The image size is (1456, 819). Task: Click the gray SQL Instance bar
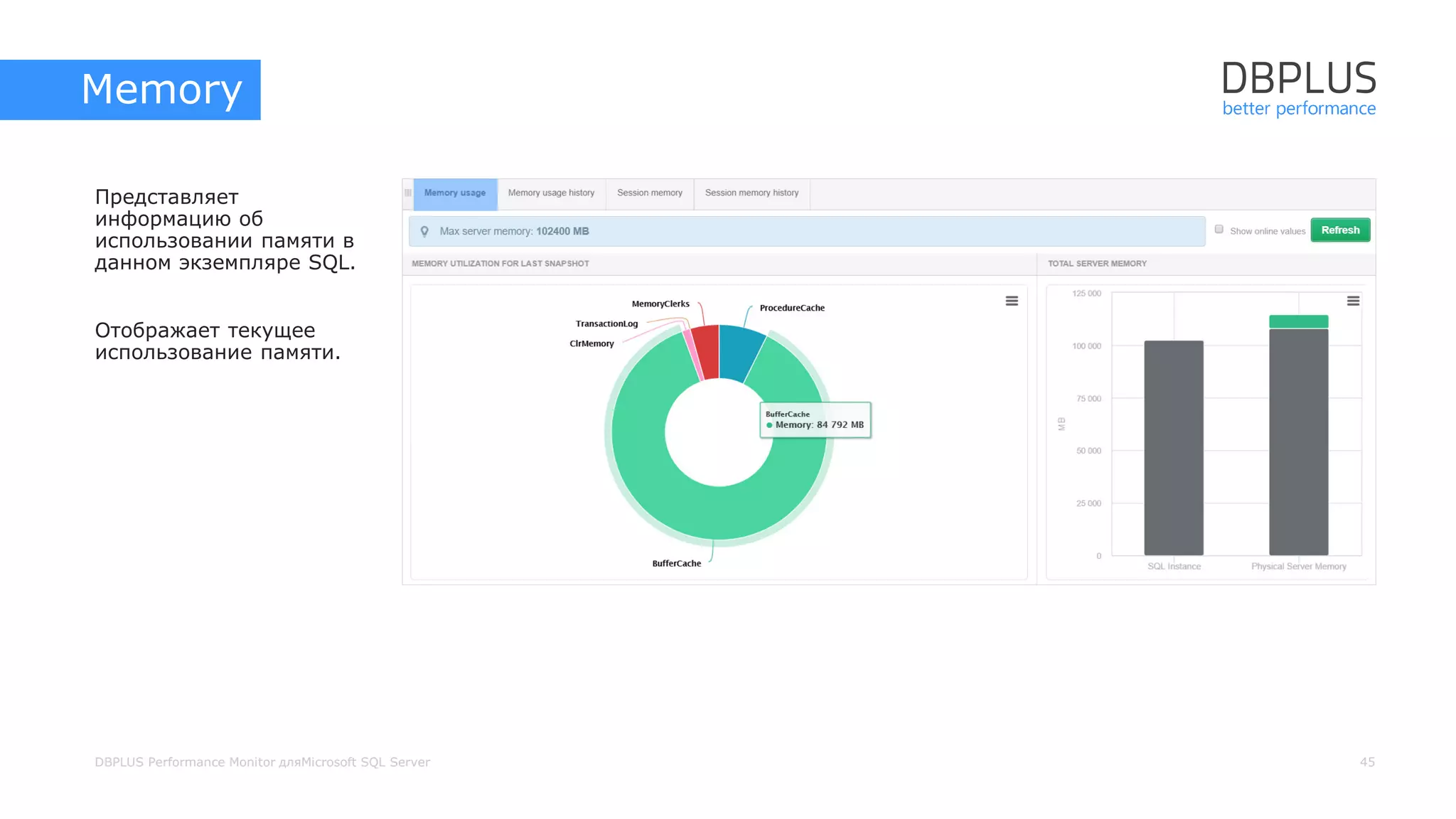point(1173,448)
